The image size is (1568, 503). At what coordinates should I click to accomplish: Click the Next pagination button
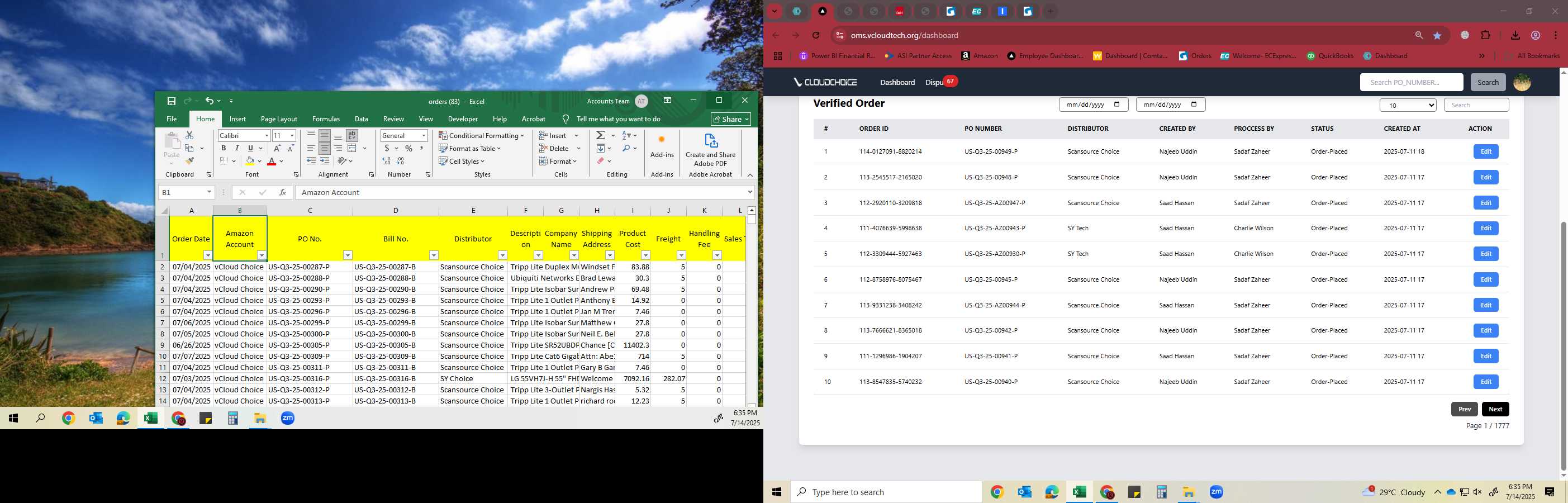[x=1495, y=409]
